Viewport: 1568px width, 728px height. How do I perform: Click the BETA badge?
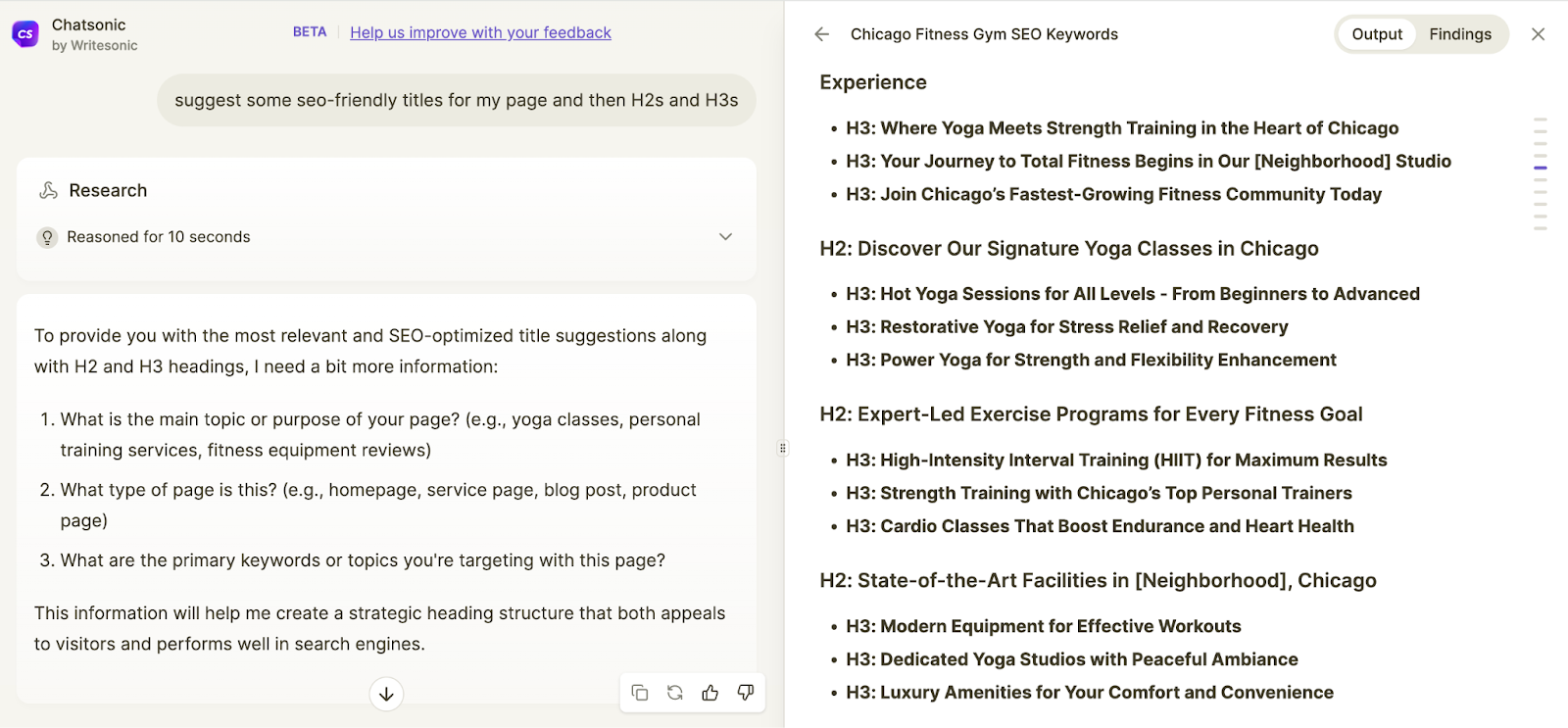pyautogui.click(x=310, y=32)
